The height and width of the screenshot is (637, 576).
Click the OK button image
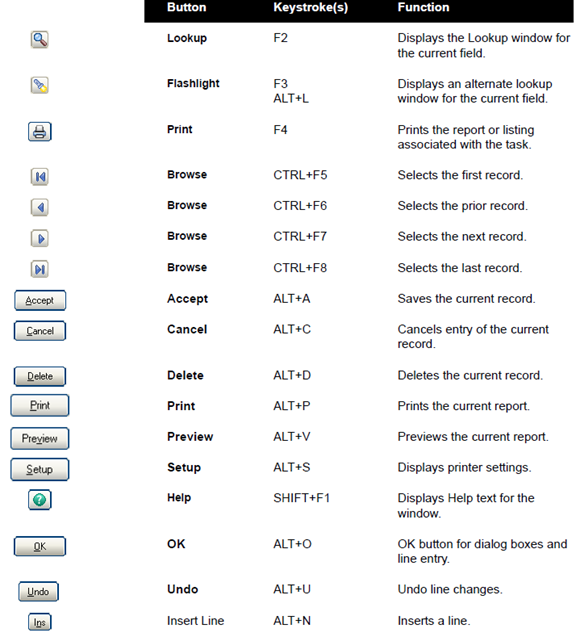40,546
